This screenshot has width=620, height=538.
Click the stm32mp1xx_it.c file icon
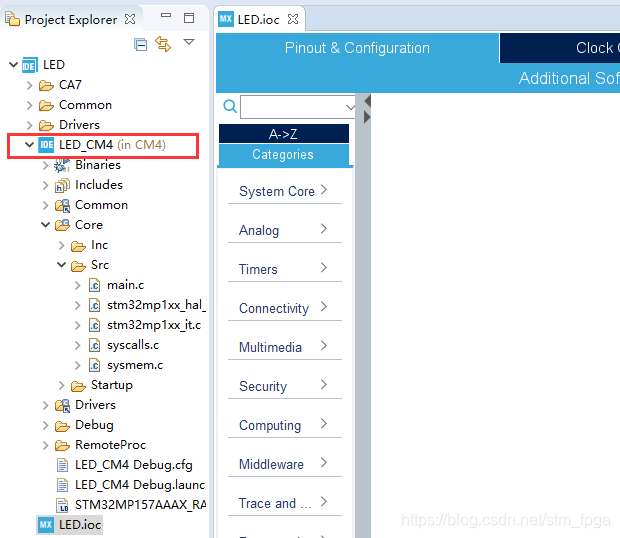tap(95, 325)
